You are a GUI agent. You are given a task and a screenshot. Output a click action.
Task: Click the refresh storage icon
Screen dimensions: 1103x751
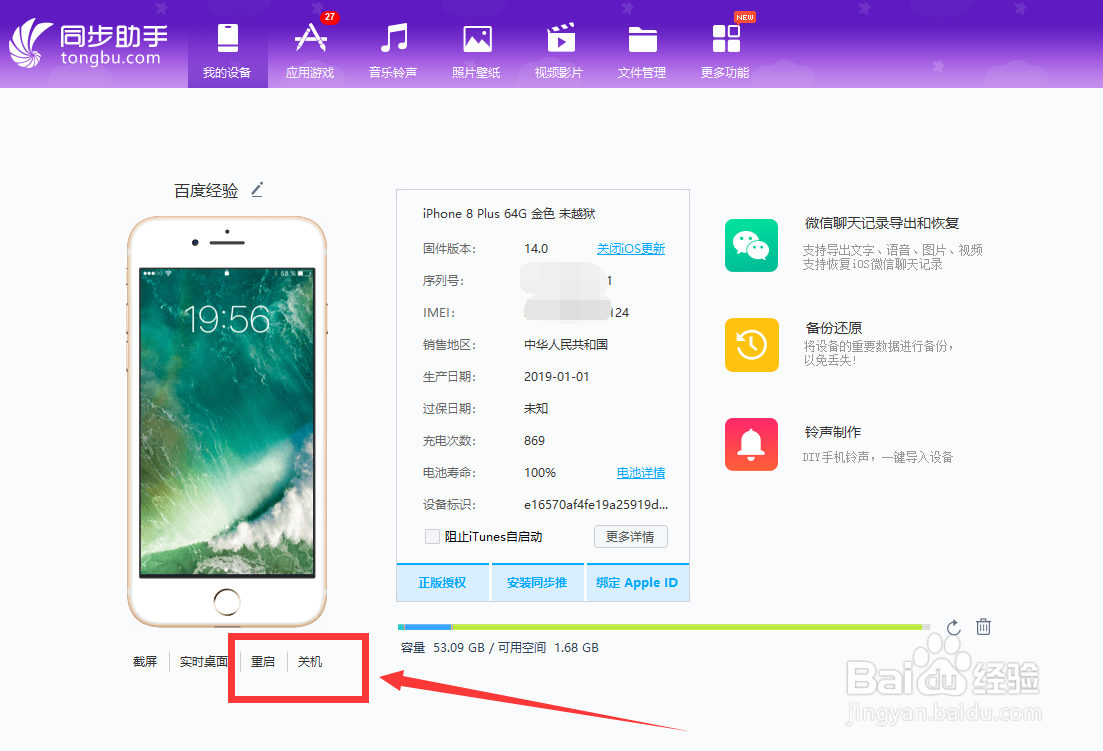(x=953, y=627)
